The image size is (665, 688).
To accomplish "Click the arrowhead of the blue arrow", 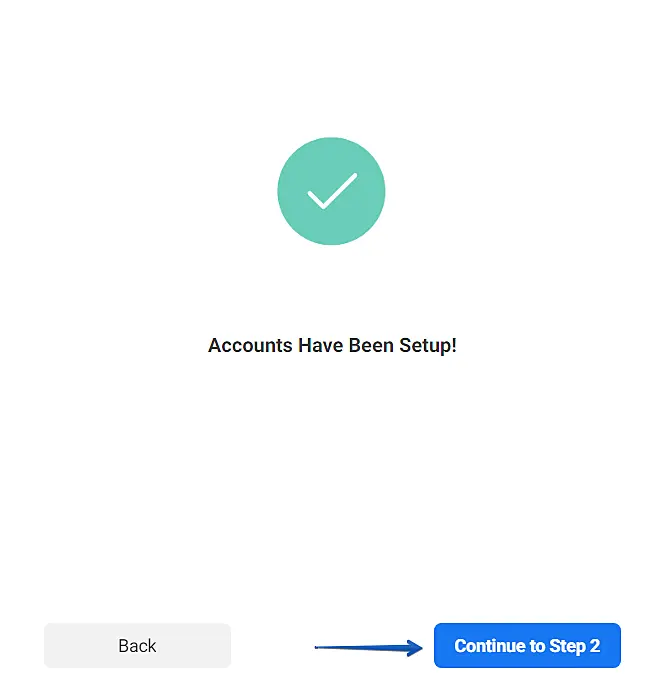I will coord(415,648).
